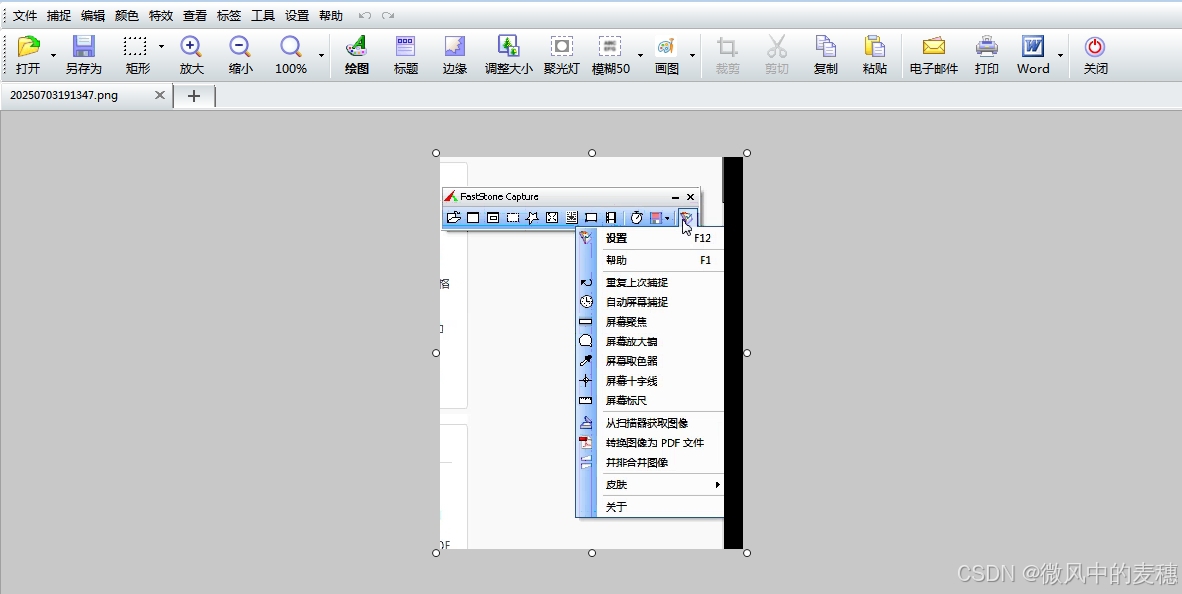The image size is (1182, 594).
Task: Open the Draw (绘图) tool
Action: pyautogui.click(x=357, y=55)
